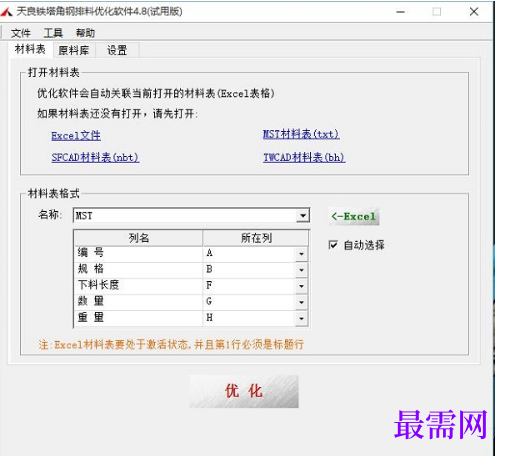Expand column dropdown for 下料长度 row
This screenshot has width=506, height=456.
[301, 286]
